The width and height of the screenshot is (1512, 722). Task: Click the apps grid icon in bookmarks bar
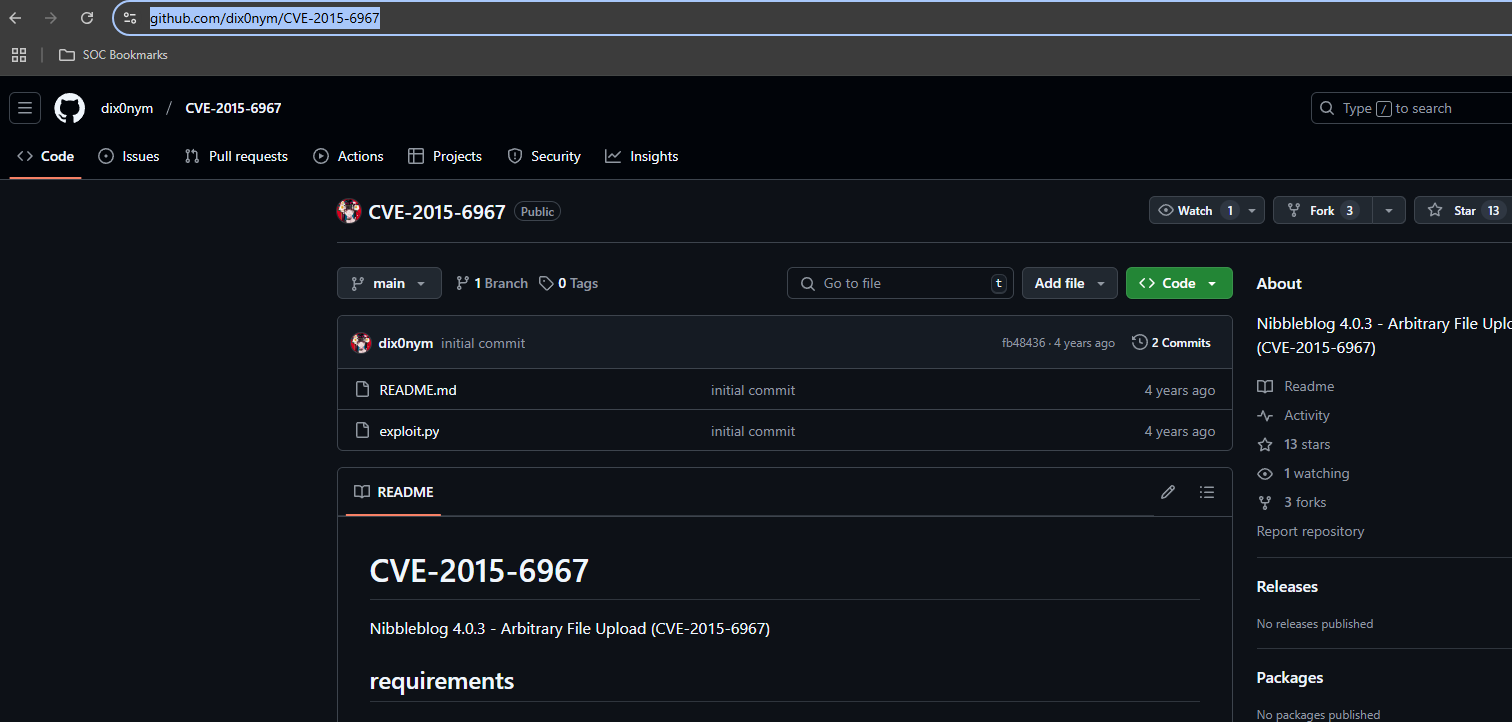point(19,55)
